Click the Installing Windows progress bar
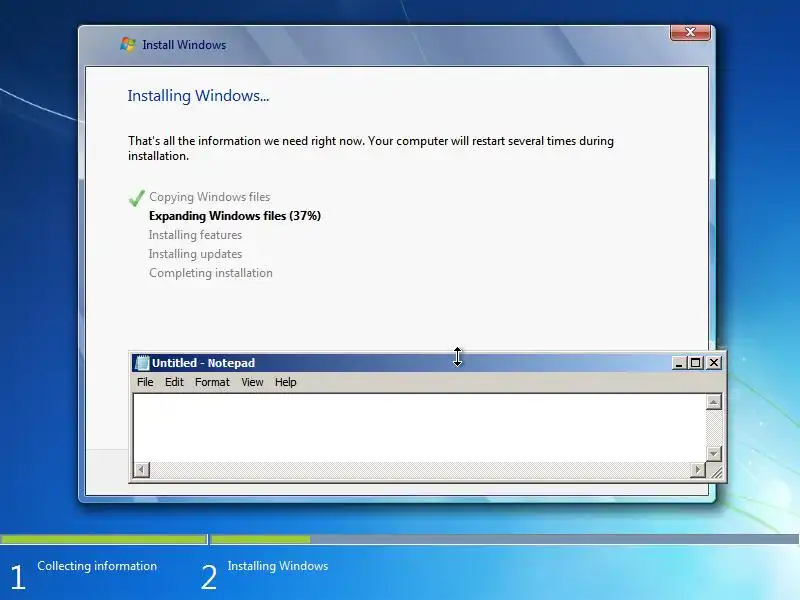800x600 pixels. 505,539
